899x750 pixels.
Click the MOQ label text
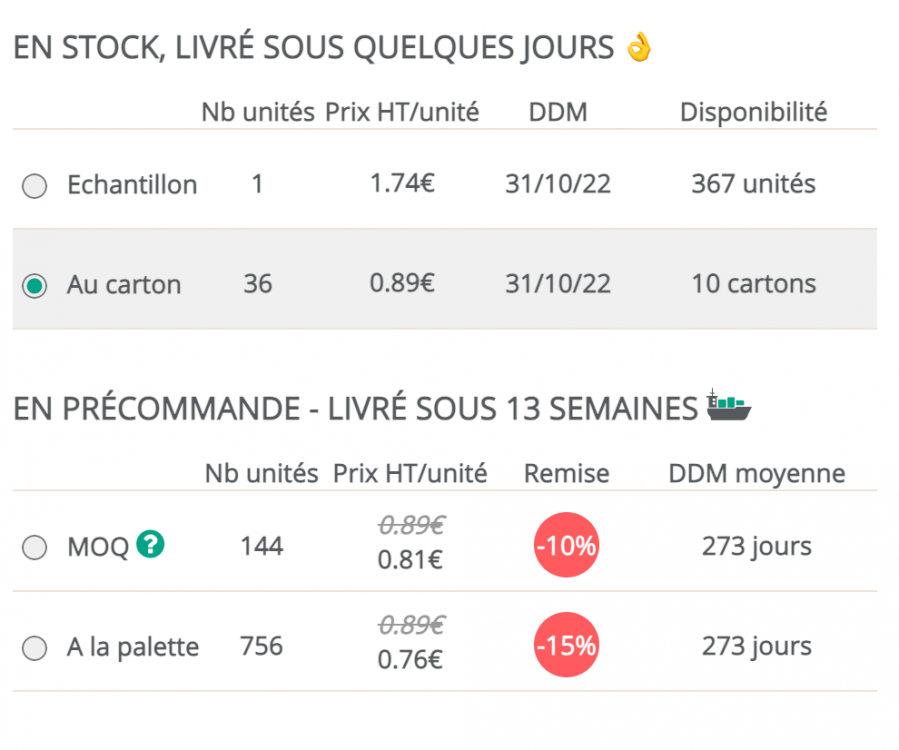pos(98,547)
